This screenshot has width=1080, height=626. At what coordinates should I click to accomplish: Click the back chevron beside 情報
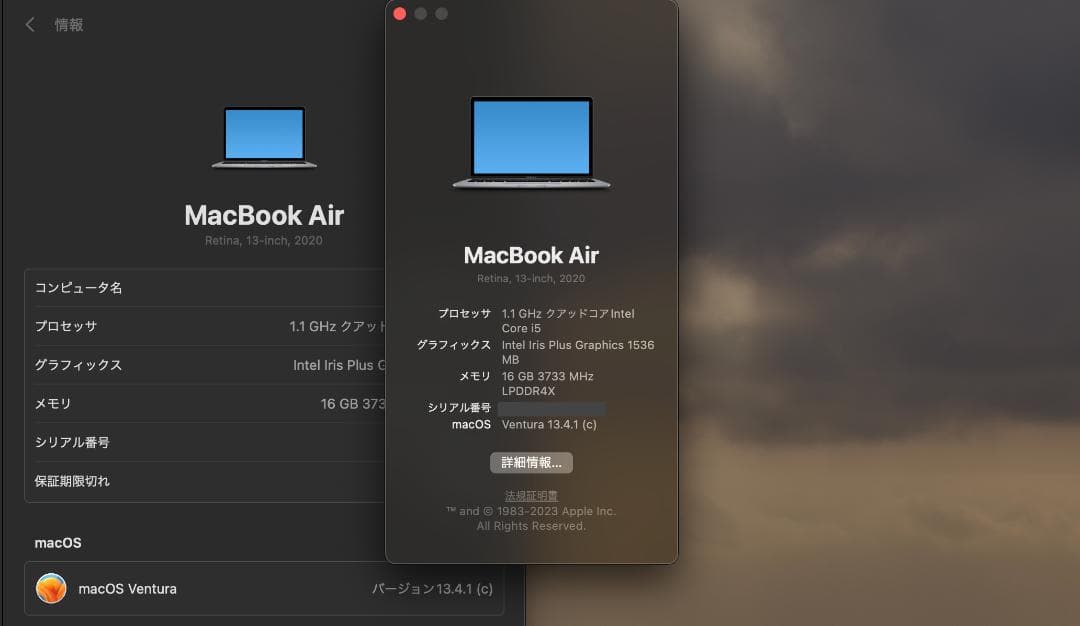(30, 24)
